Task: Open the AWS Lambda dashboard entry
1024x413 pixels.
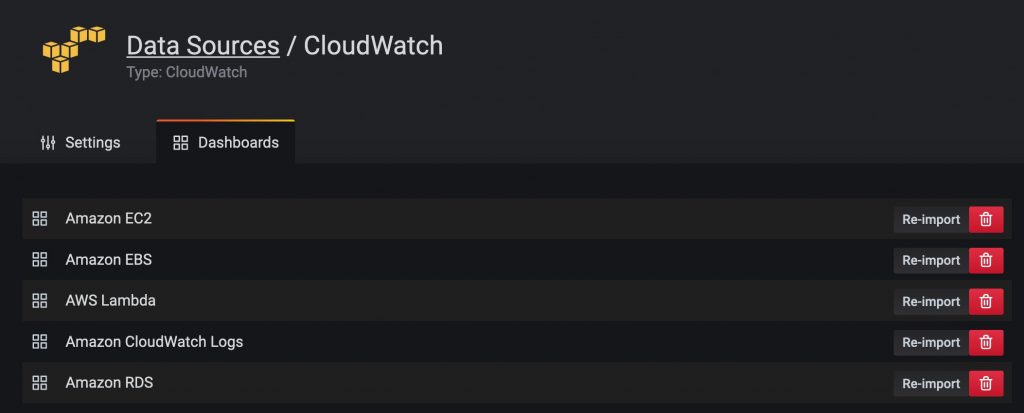Action: (110, 301)
